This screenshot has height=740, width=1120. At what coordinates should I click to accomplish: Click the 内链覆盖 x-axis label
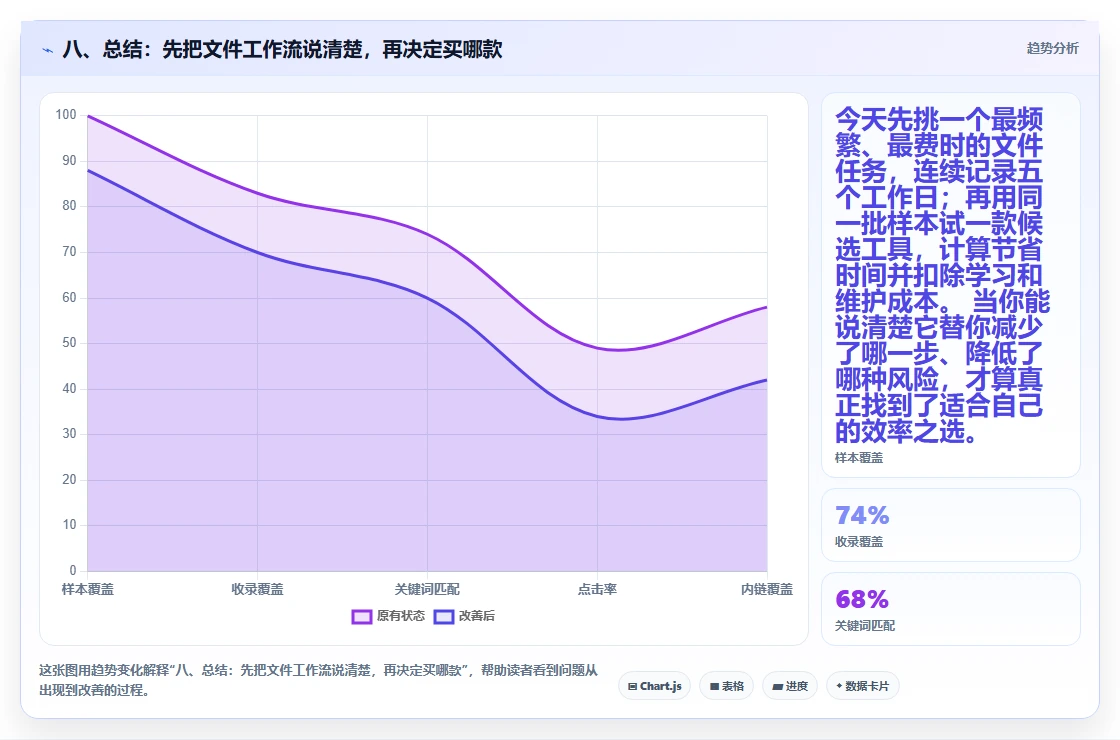(766, 589)
